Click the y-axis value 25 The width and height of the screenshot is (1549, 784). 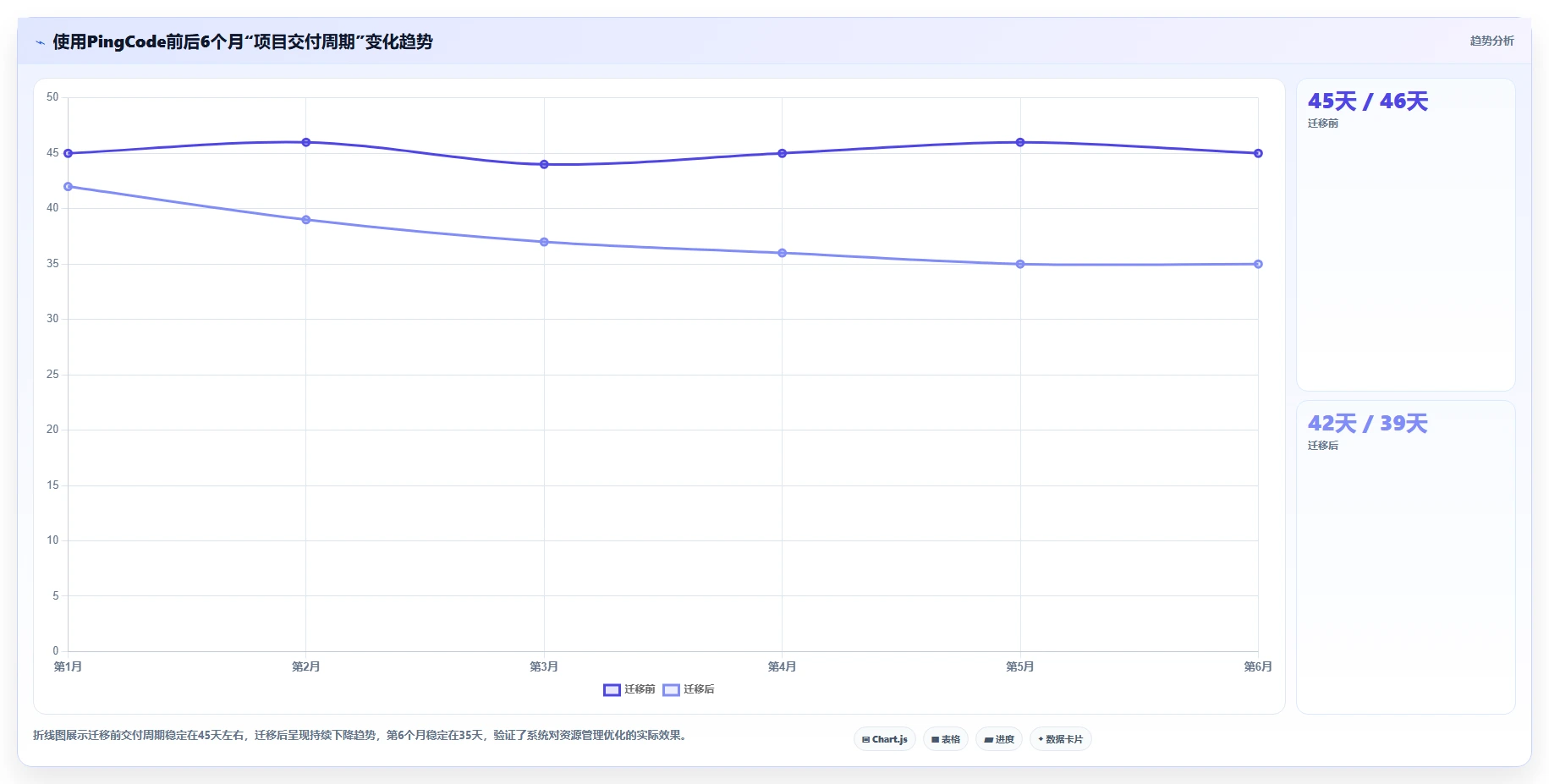[52, 375]
